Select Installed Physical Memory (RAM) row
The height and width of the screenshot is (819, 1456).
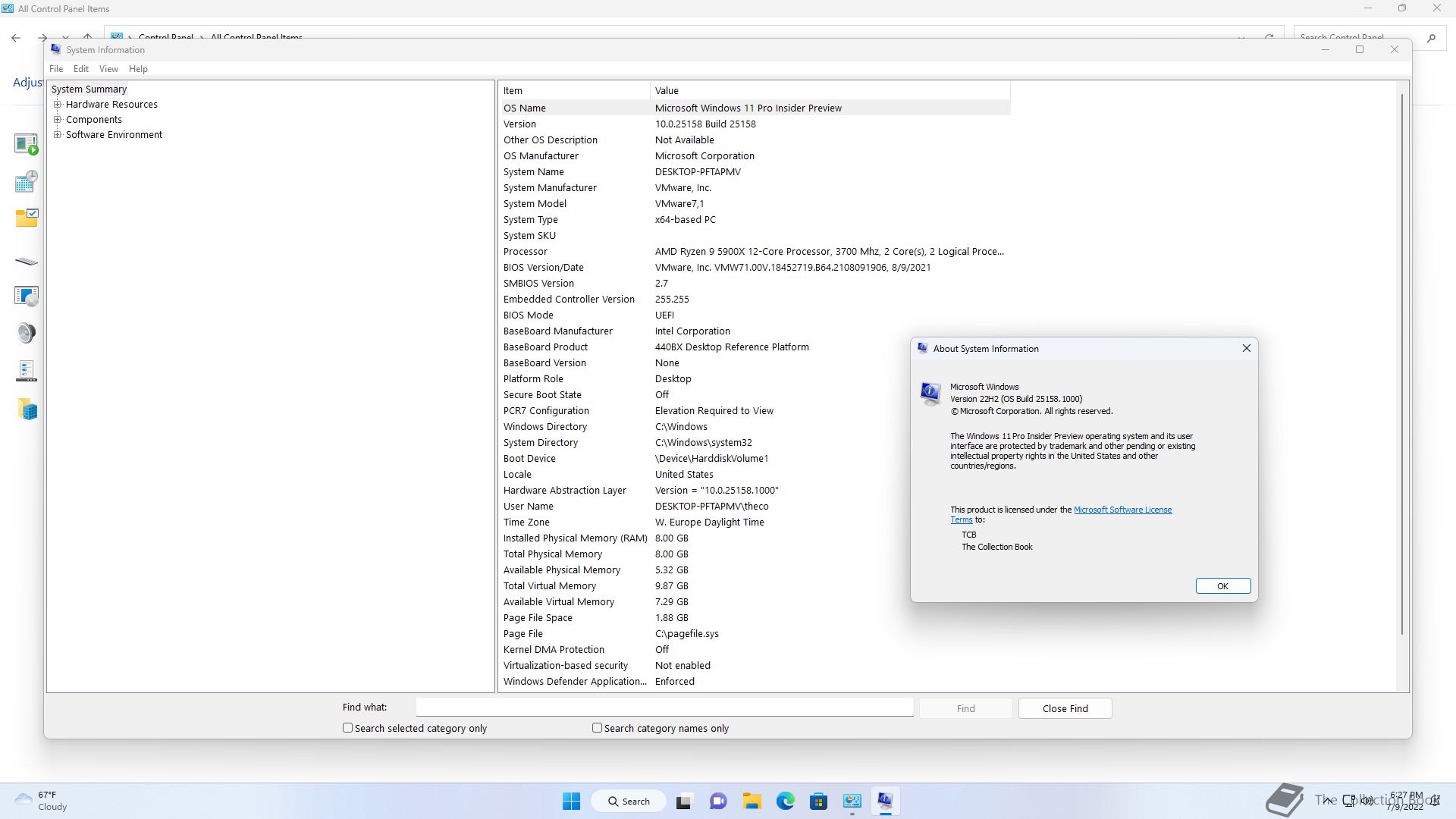tap(755, 538)
